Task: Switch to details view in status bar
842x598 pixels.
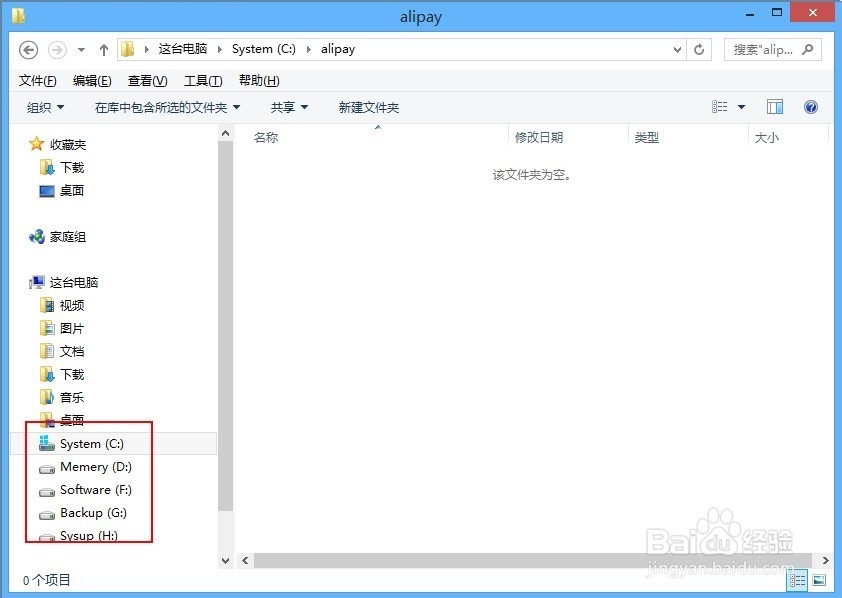Action: click(x=797, y=580)
